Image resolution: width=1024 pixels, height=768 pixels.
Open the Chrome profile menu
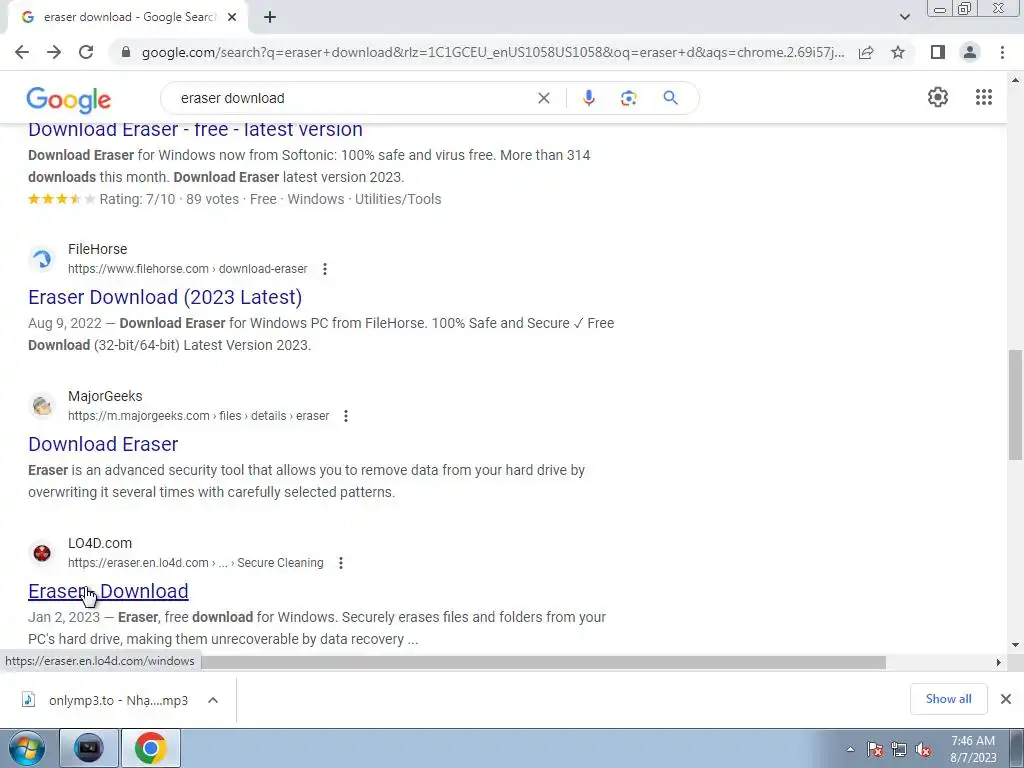(x=970, y=52)
